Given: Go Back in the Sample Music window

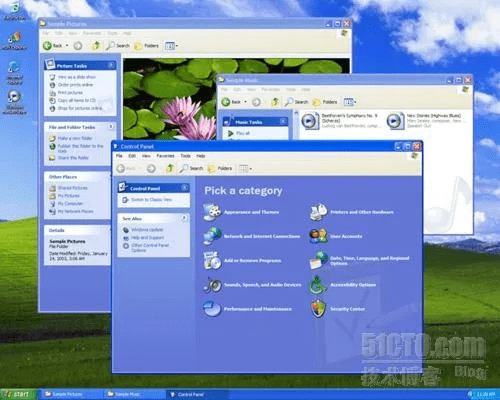Looking at the screenshot, I should pos(231,102).
